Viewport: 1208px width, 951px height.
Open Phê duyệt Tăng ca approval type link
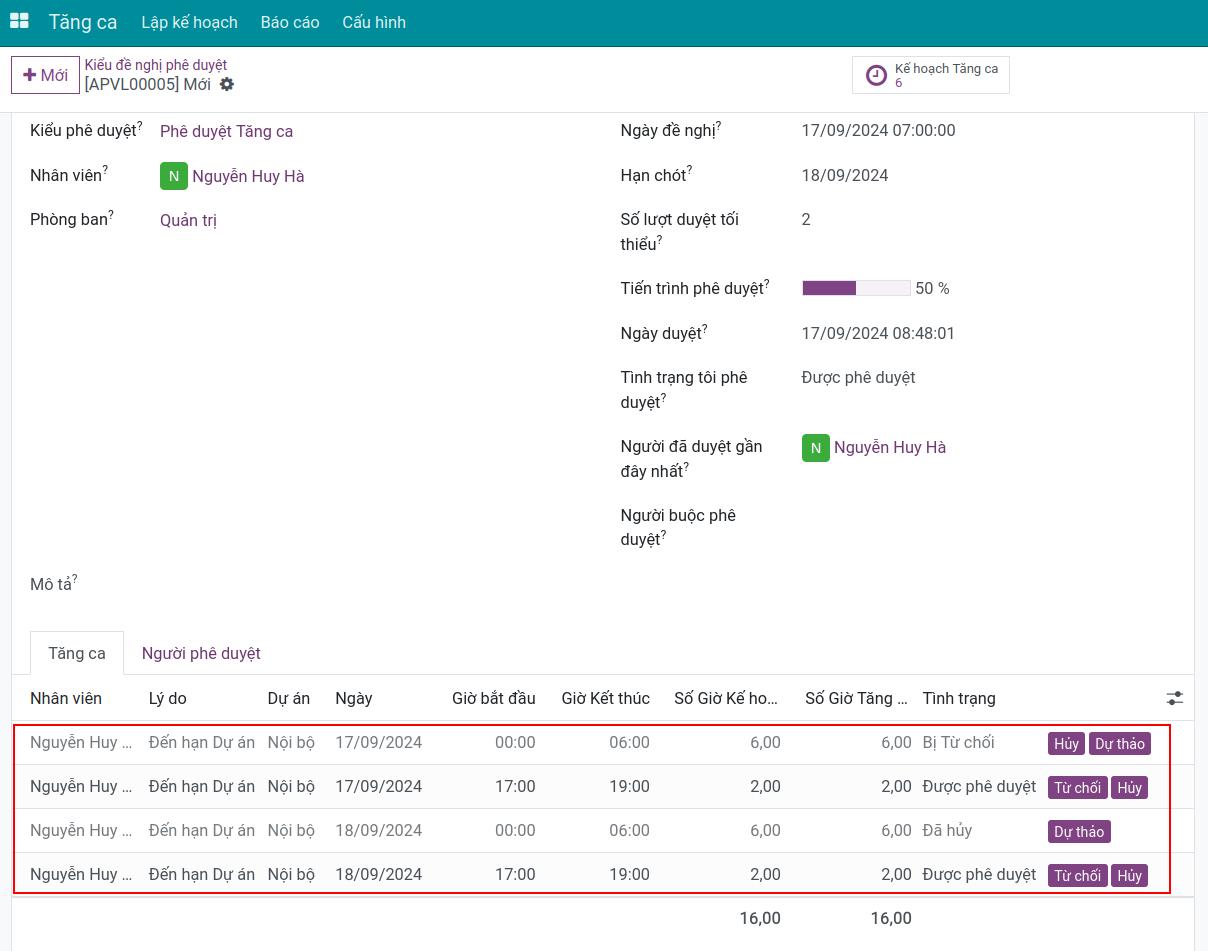226,131
